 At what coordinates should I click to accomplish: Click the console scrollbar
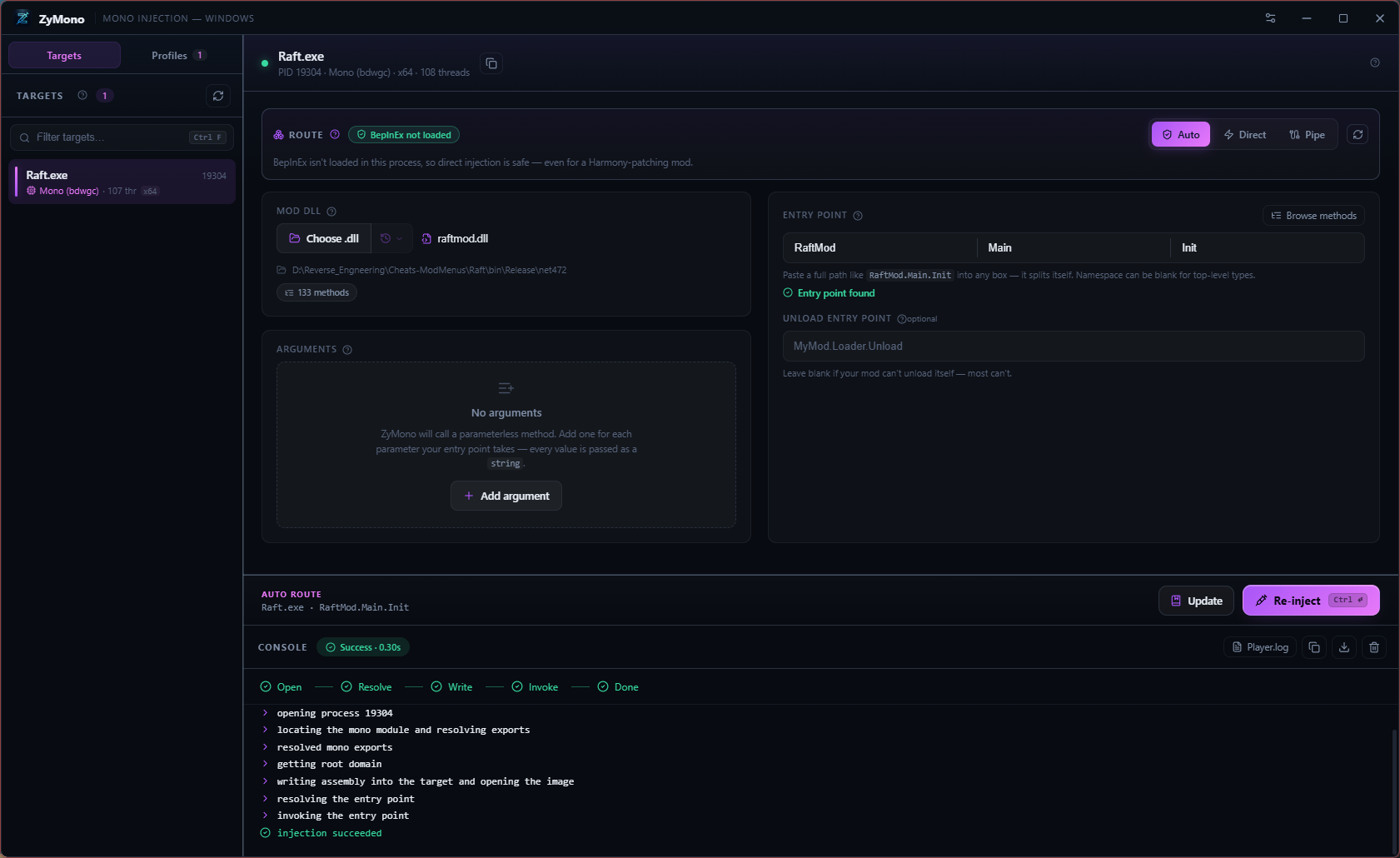pyautogui.click(x=1394, y=791)
